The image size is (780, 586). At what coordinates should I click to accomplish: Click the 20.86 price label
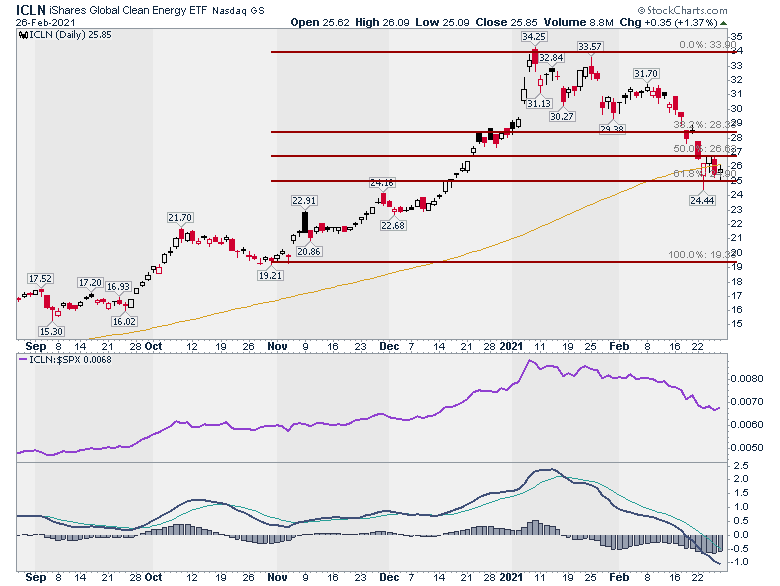pos(308,251)
